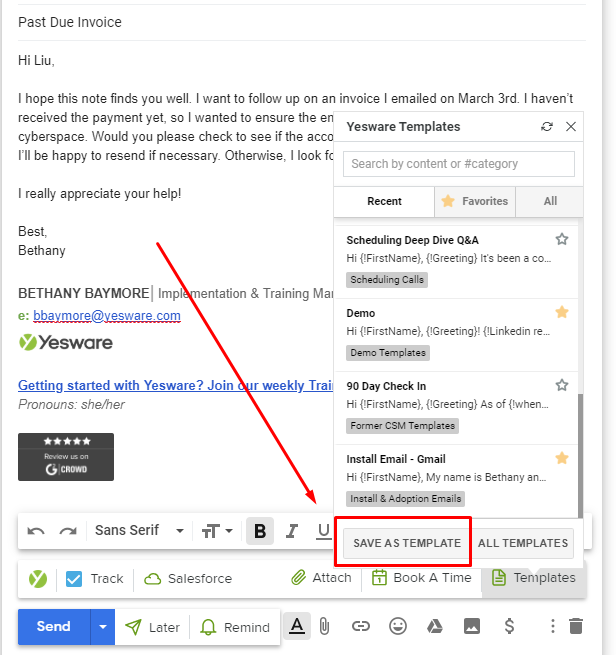This screenshot has height=655, width=616.
Task: Insert file from Google Drive
Action: [x=435, y=626]
